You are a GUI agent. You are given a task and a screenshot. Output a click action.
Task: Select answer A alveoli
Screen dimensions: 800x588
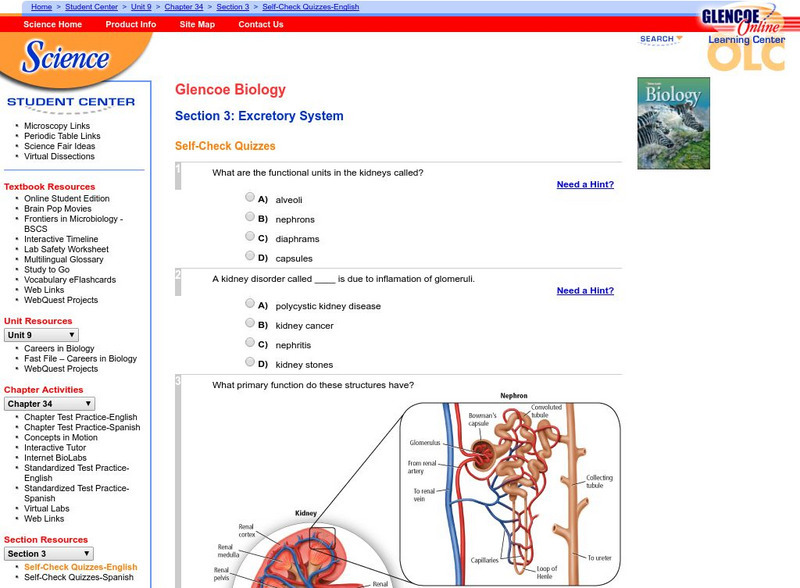pos(249,197)
